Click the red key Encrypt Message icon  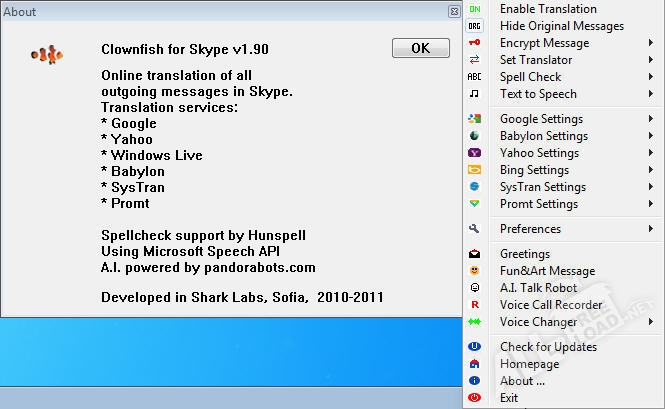pyautogui.click(x=475, y=43)
